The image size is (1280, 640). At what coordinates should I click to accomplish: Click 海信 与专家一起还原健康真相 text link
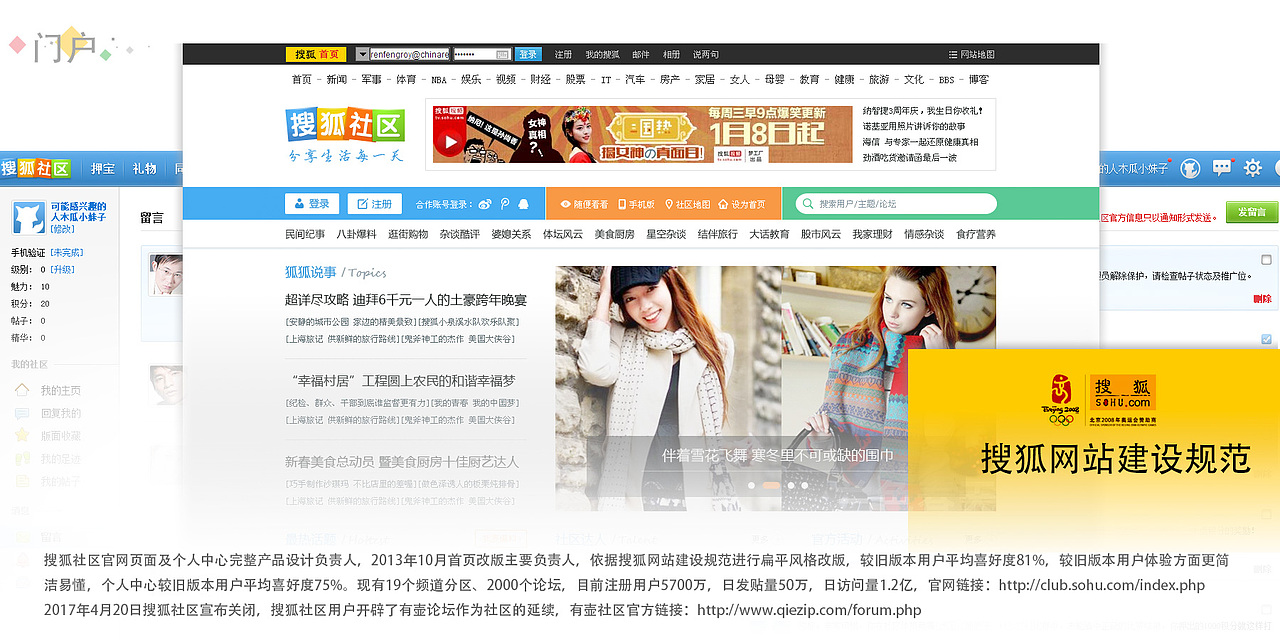922,142
